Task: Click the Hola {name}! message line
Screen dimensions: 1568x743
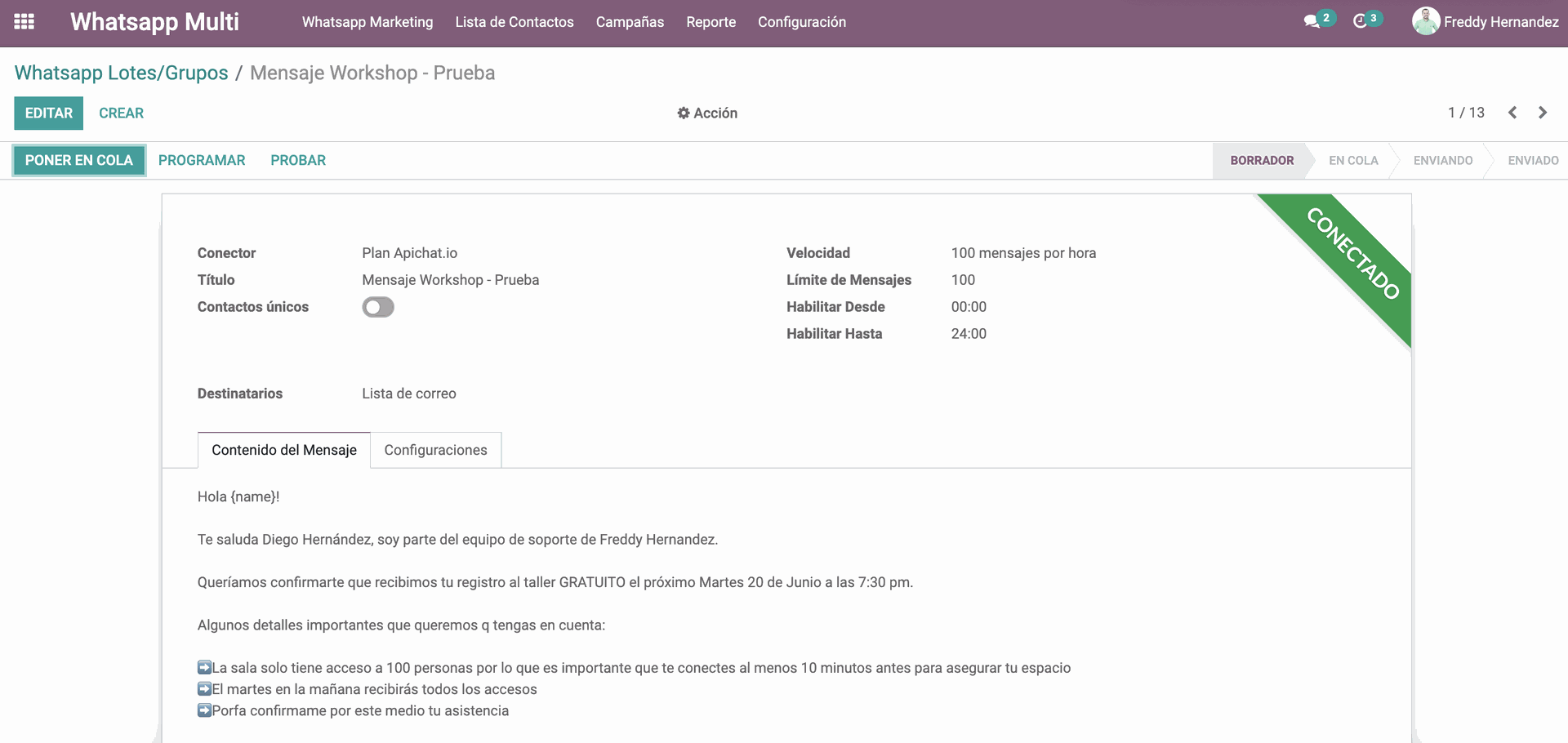Action: coord(238,496)
